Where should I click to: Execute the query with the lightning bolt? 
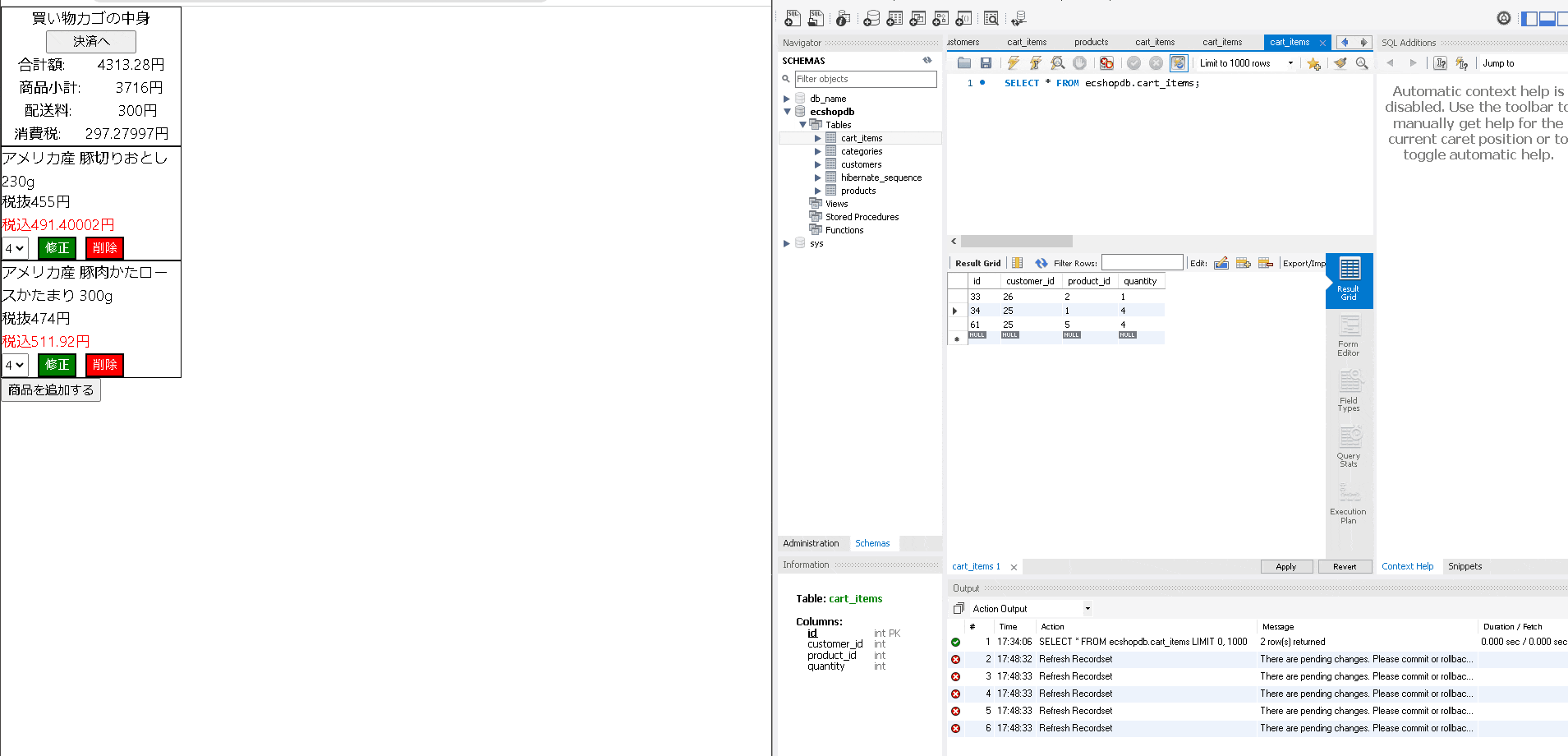(1014, 63)
